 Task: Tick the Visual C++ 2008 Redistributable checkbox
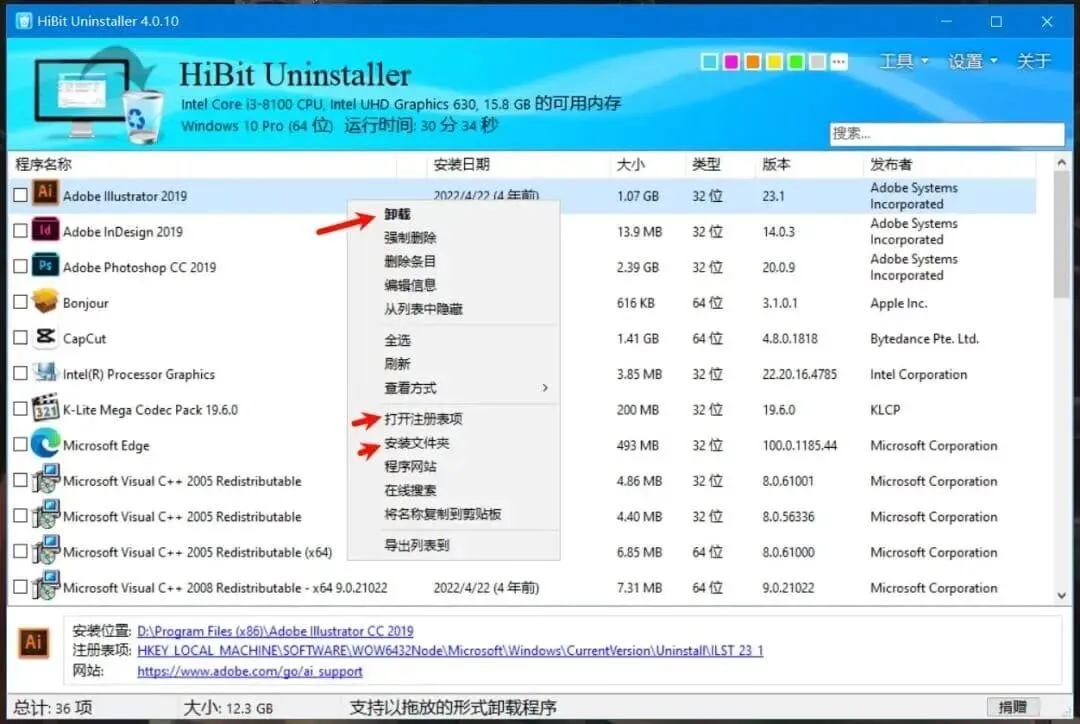pos(21,587)
